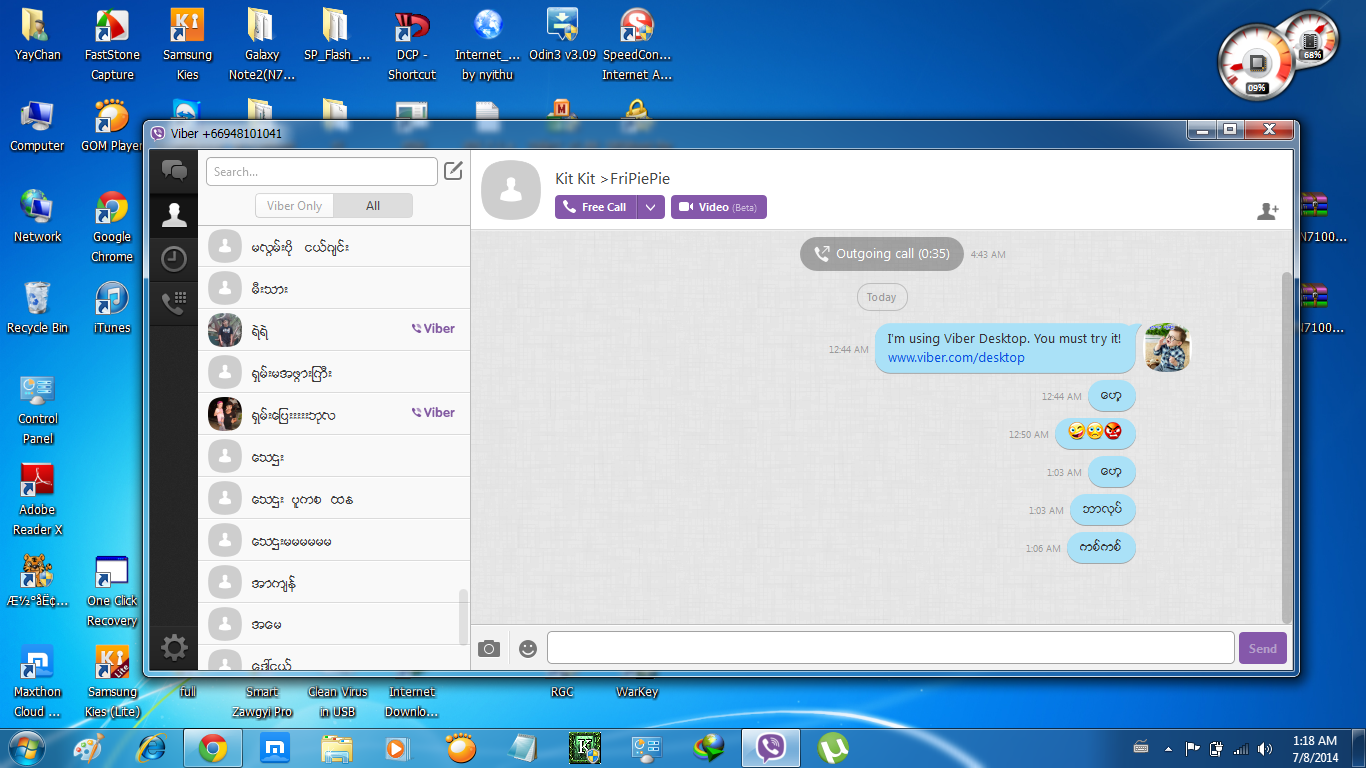Open iTunes desktop shortcut

[112, 308]
